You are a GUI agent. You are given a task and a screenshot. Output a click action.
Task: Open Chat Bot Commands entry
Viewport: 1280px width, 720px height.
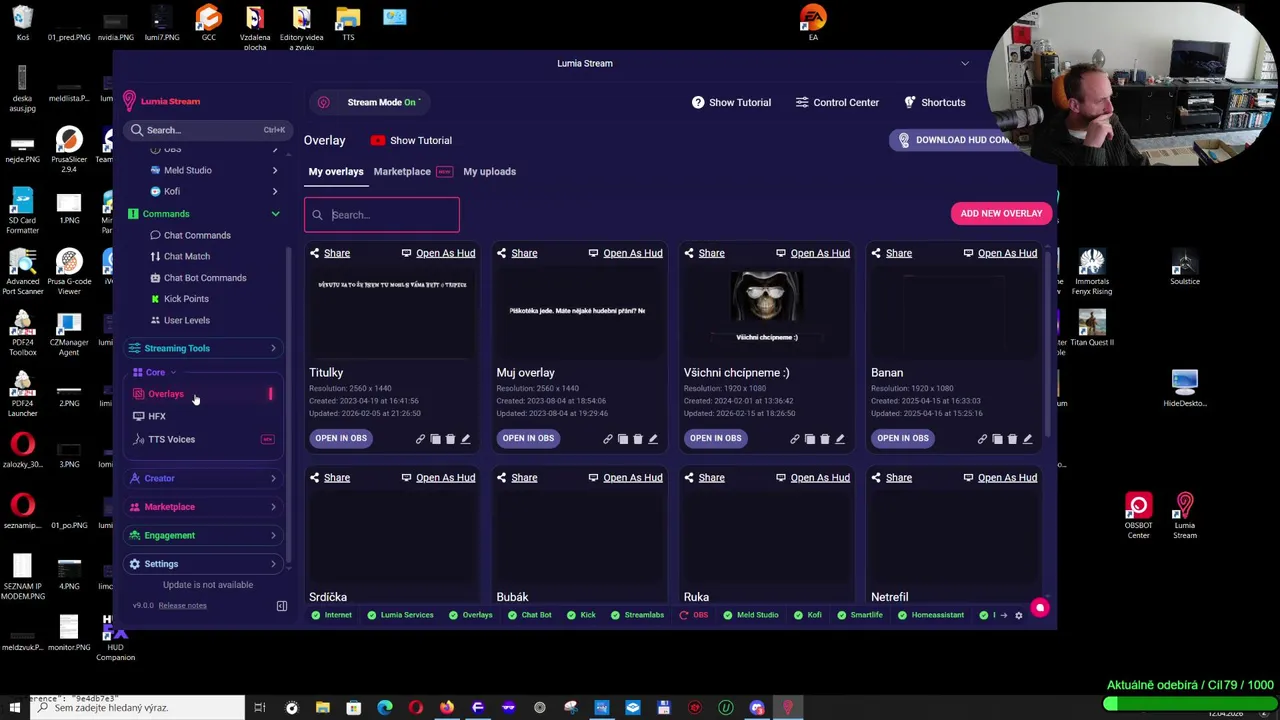(204, 278)
